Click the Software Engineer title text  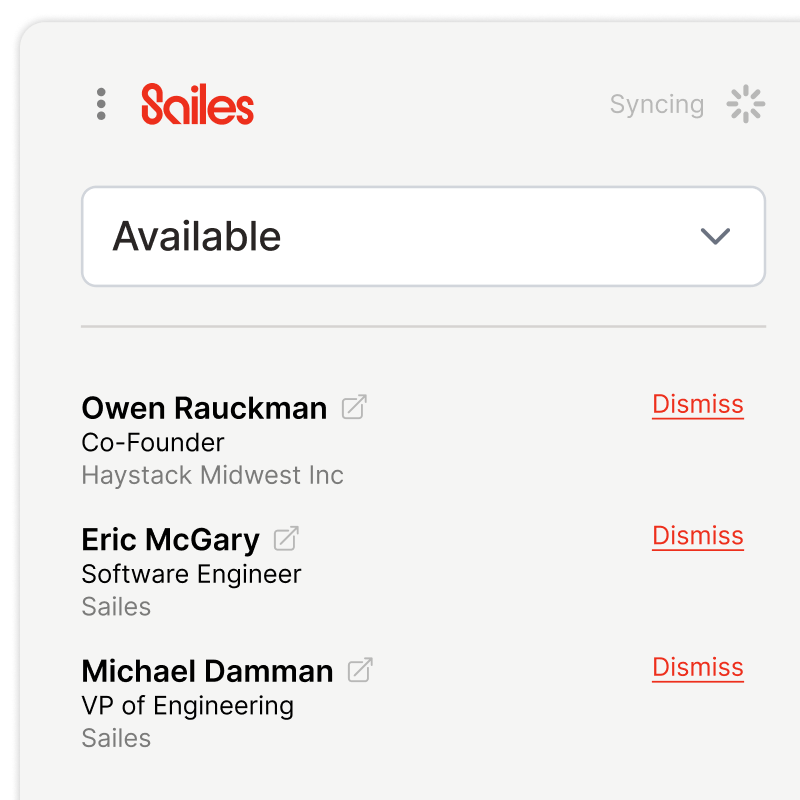pyautogui.click(x=191, y=574)
